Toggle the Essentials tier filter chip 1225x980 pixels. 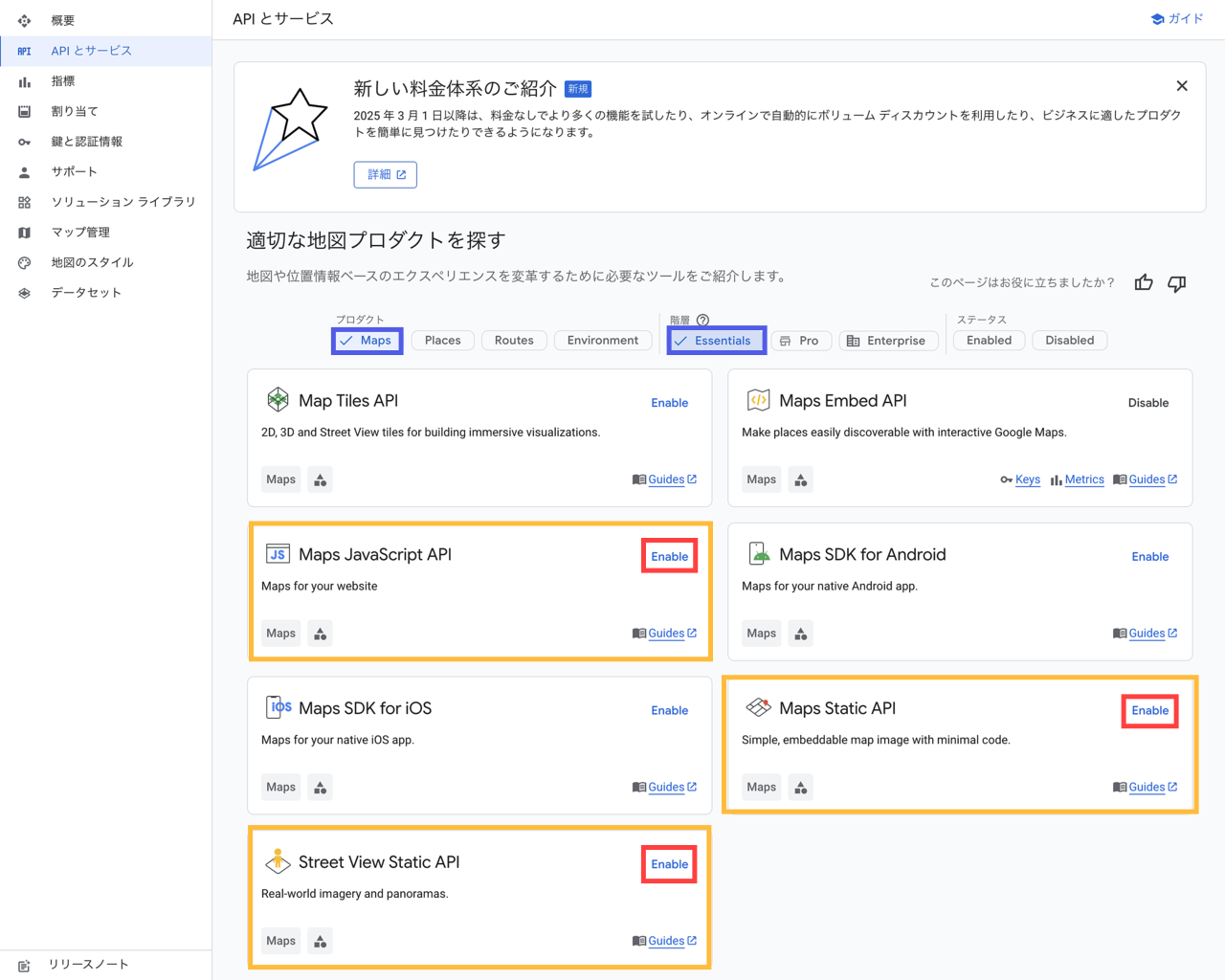[x=716, y=341]
